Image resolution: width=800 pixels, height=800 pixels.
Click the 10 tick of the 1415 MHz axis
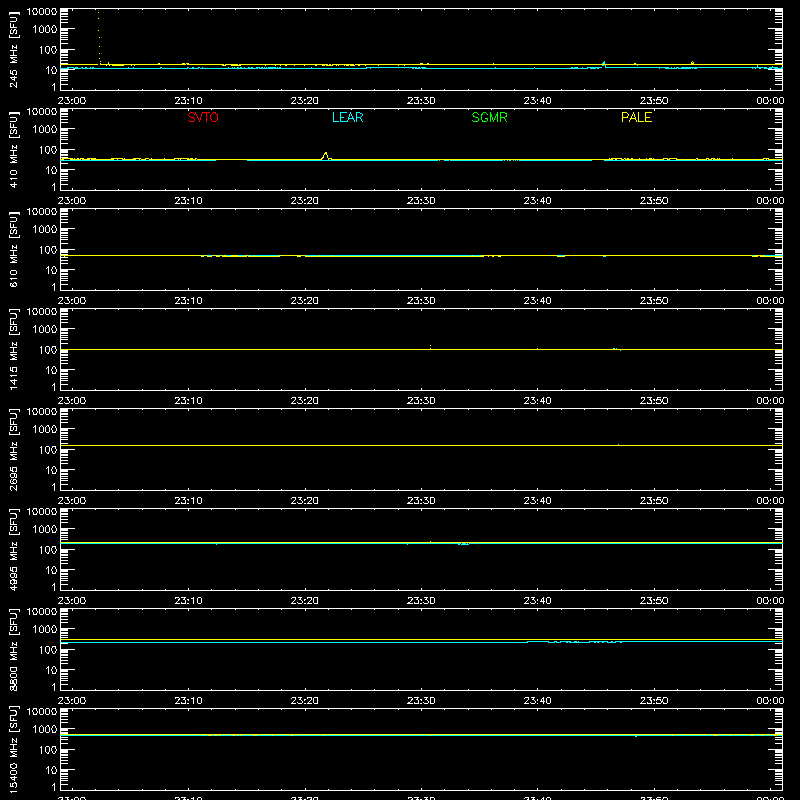tap(51, 370)
